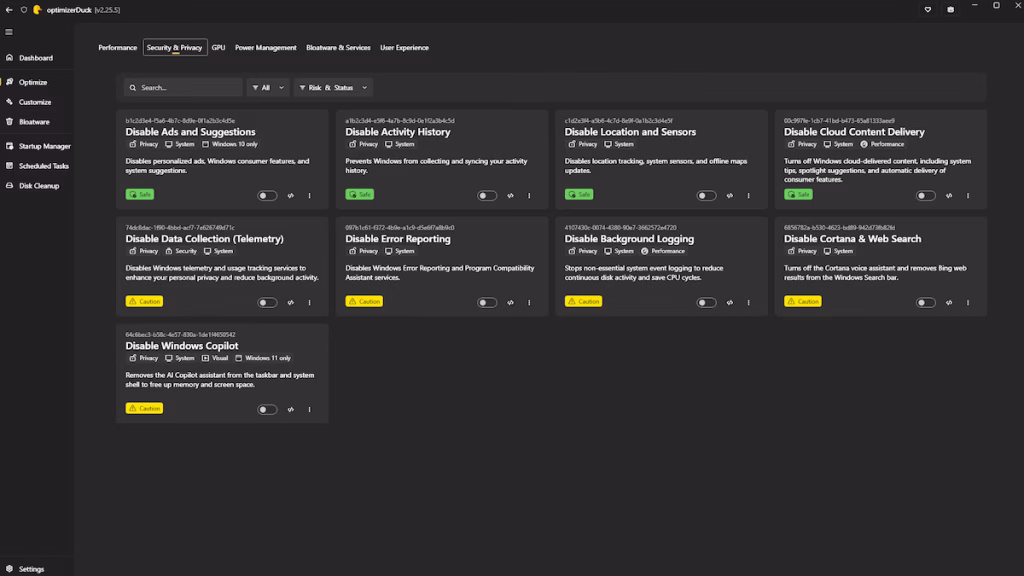Click Caution badge on Disable Background Logging

[583, 302]
